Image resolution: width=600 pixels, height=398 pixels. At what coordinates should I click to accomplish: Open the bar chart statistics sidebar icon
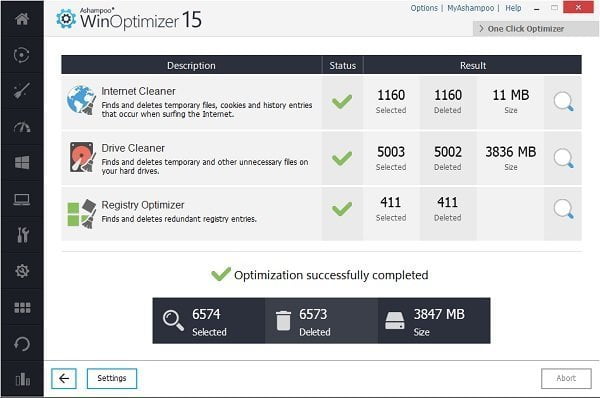click(x=23, y=379)
